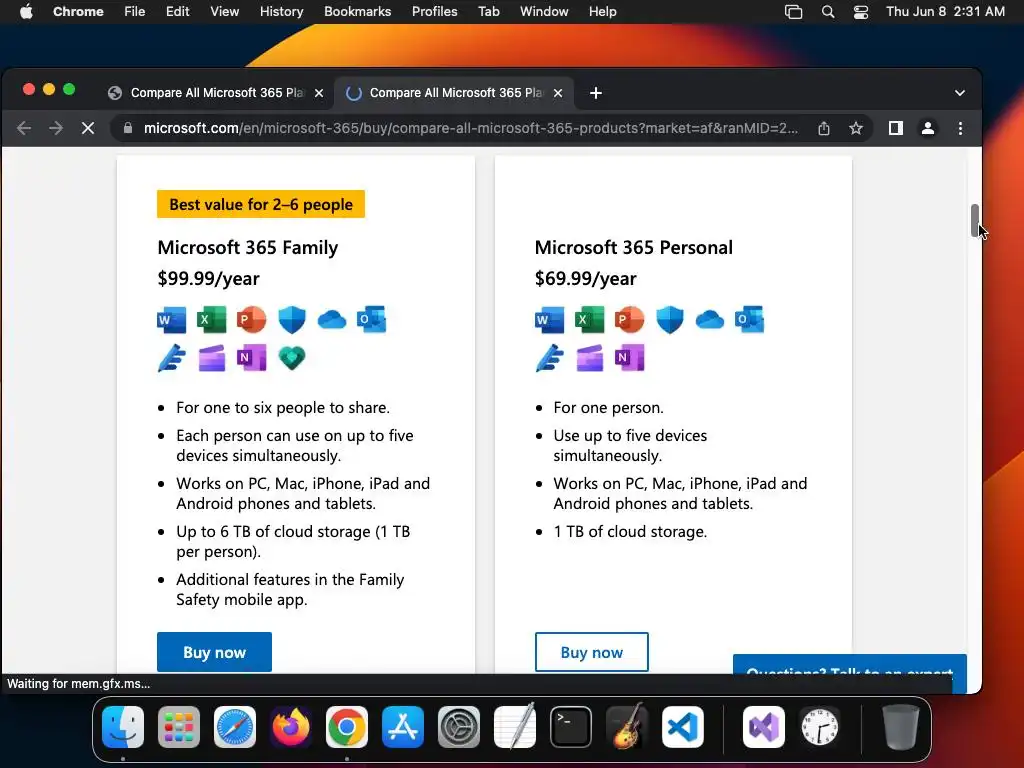Close the first Compare All Microsoft 365 tab

[x=319, y=93]
